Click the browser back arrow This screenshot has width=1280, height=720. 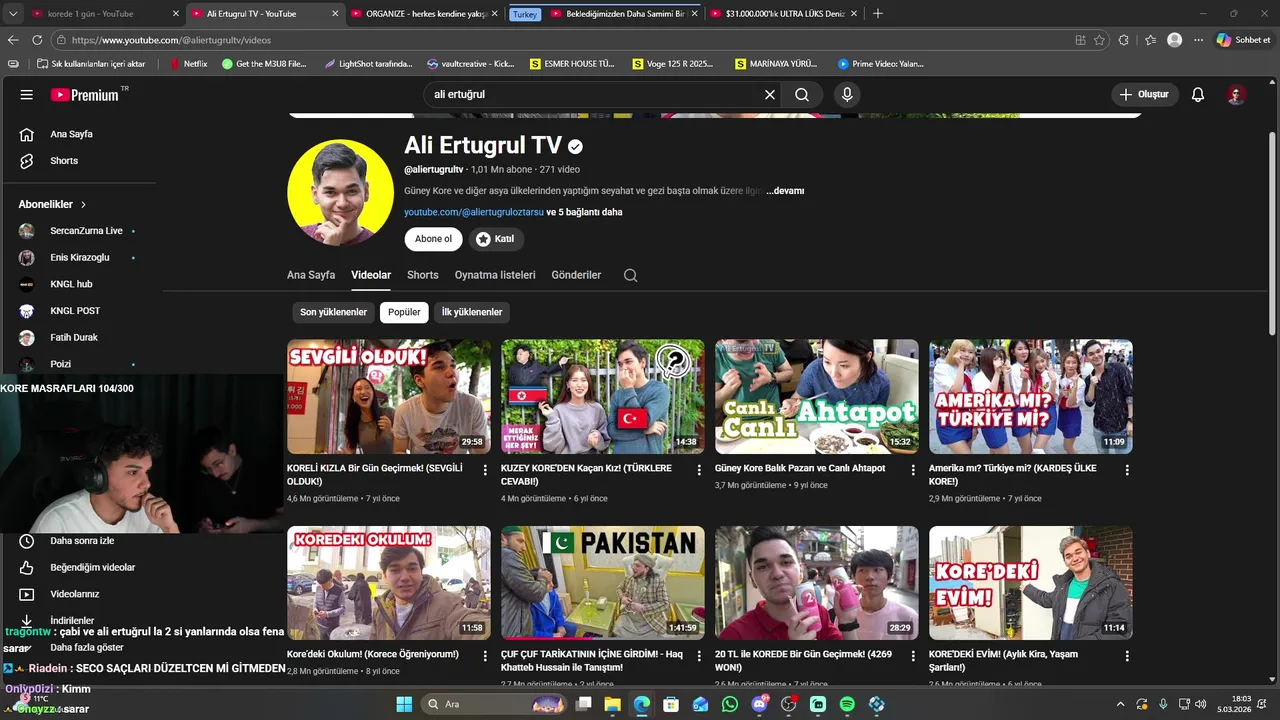pos(13,40)
